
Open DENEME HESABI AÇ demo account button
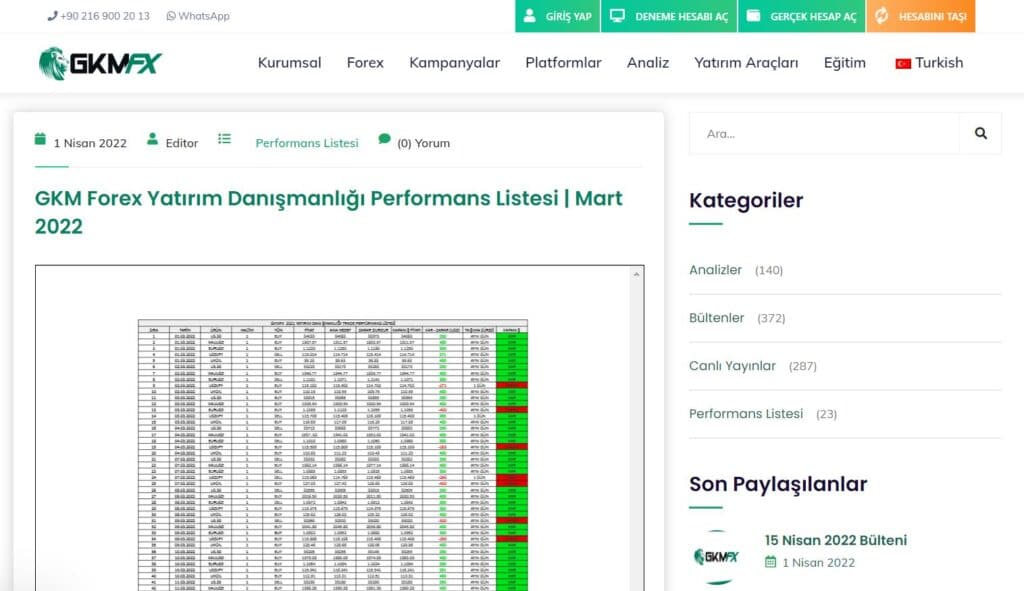coord(669,16)
